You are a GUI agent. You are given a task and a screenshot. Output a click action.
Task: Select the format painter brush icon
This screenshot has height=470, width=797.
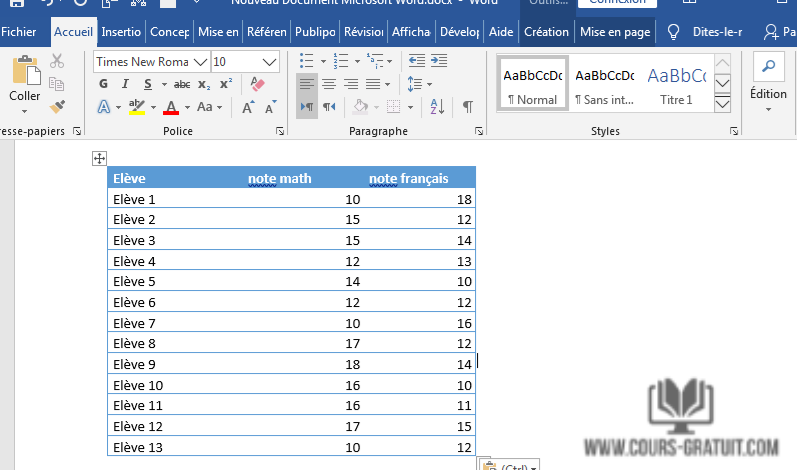57,106
